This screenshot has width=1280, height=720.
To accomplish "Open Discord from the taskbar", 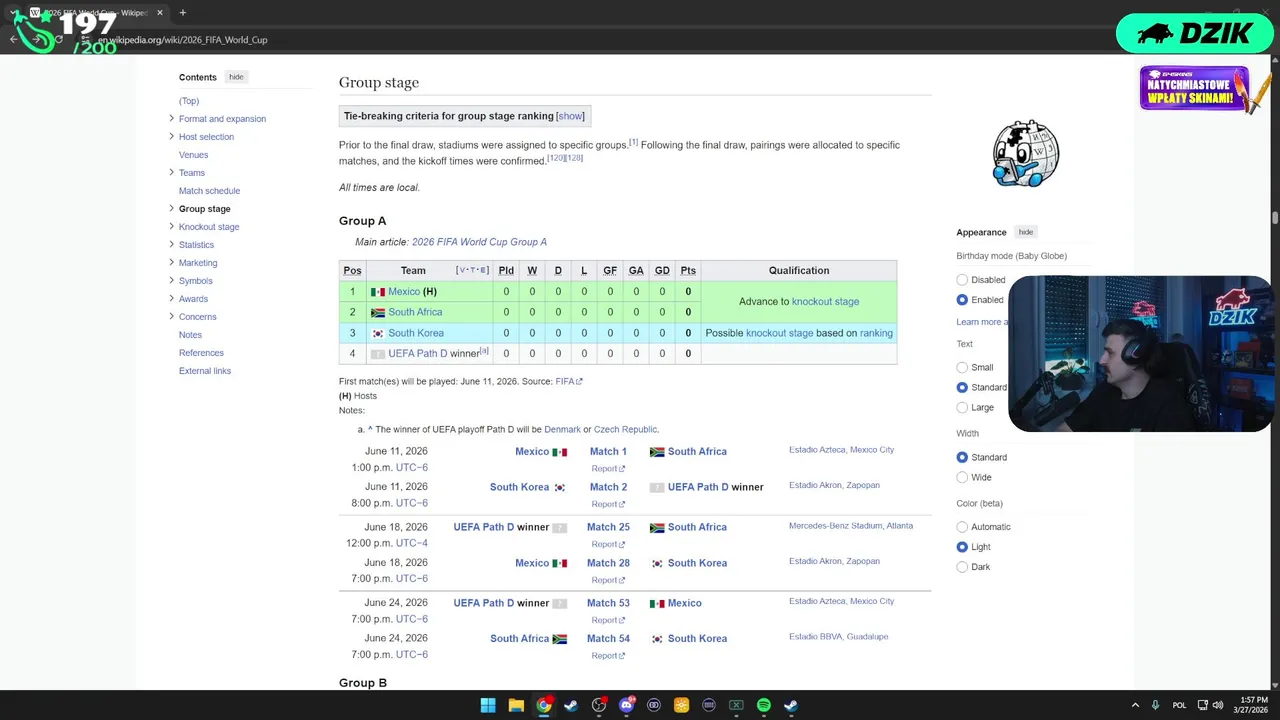I will click(x=626, y=705).
